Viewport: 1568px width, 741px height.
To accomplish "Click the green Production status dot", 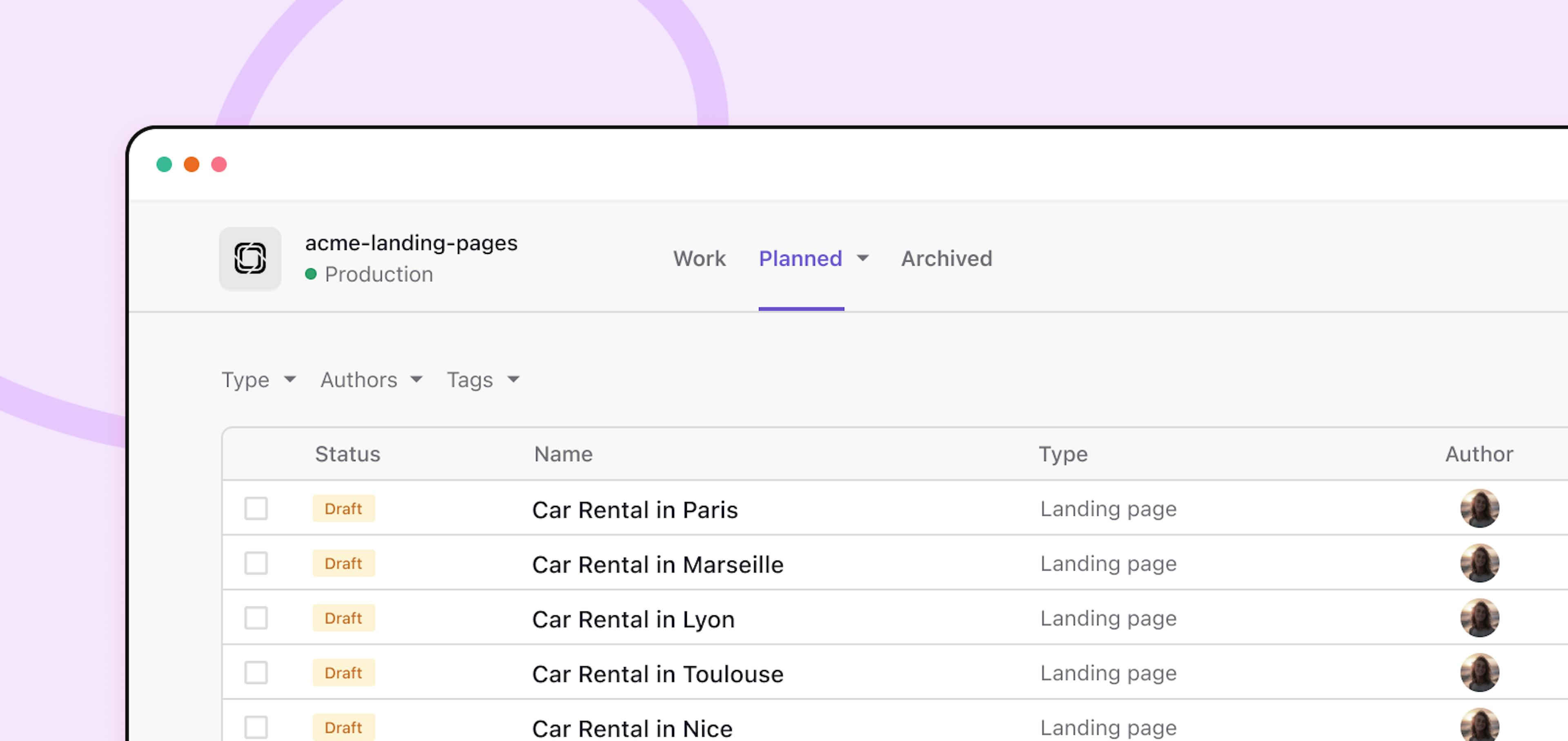I will tap(310, 274).
